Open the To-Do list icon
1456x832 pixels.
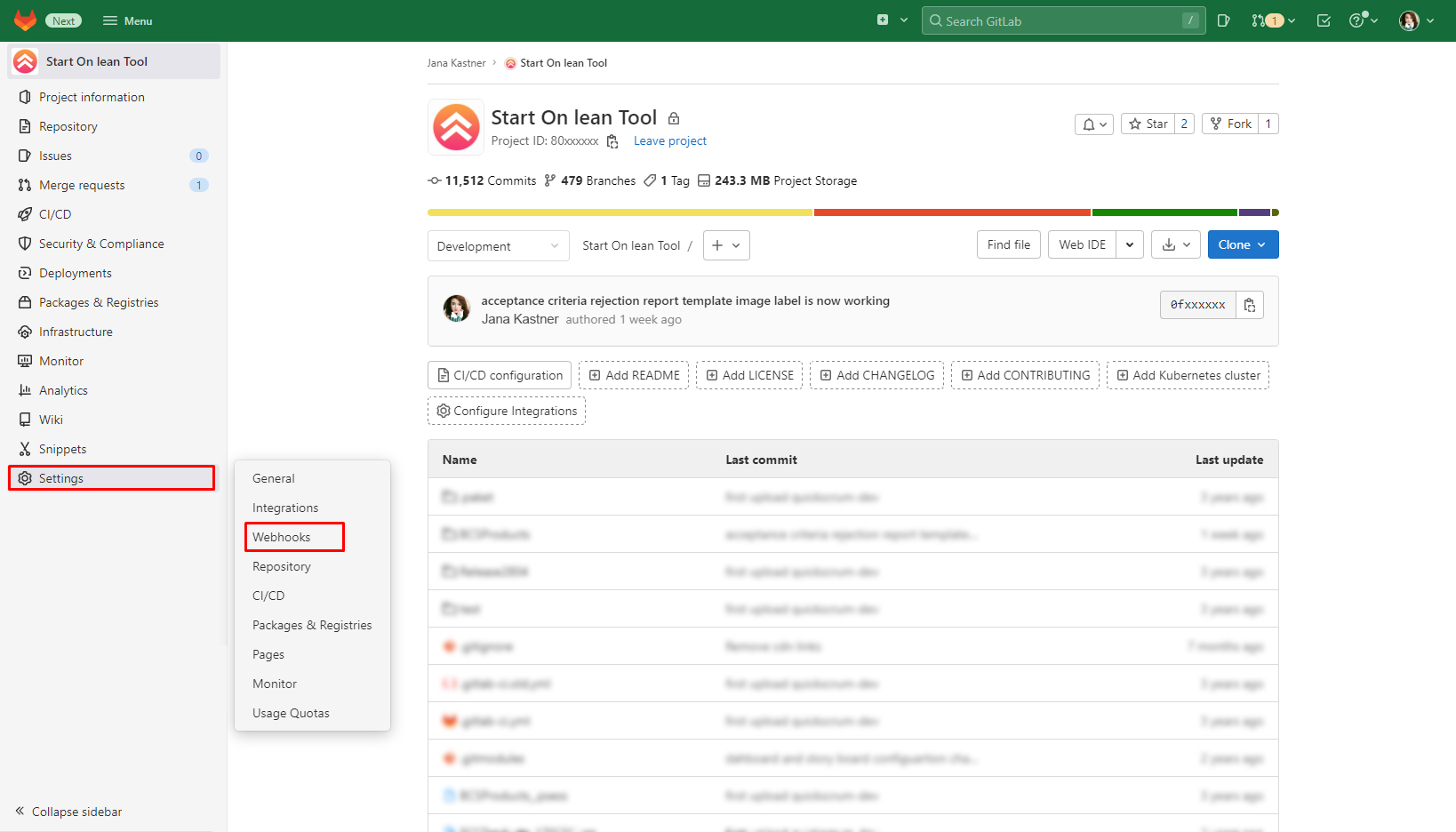pos(1324,20)
